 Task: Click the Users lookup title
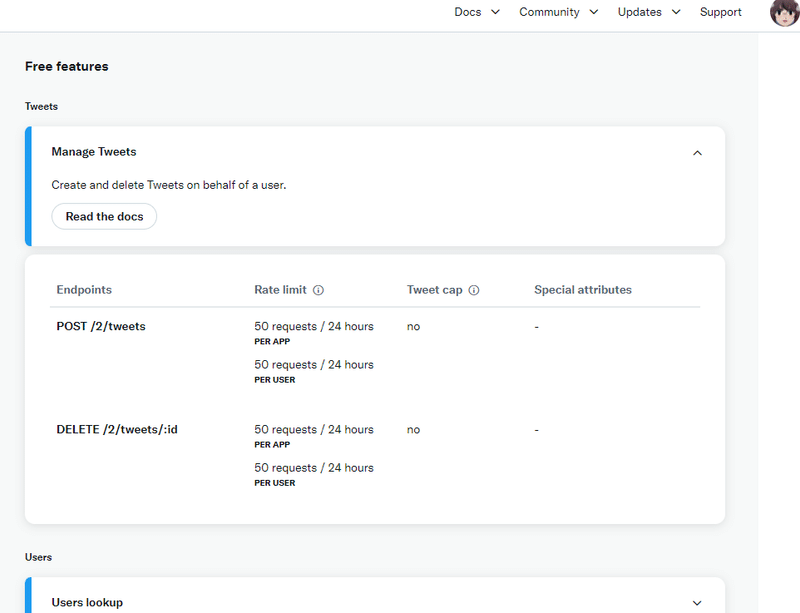[x=87, y=602]
